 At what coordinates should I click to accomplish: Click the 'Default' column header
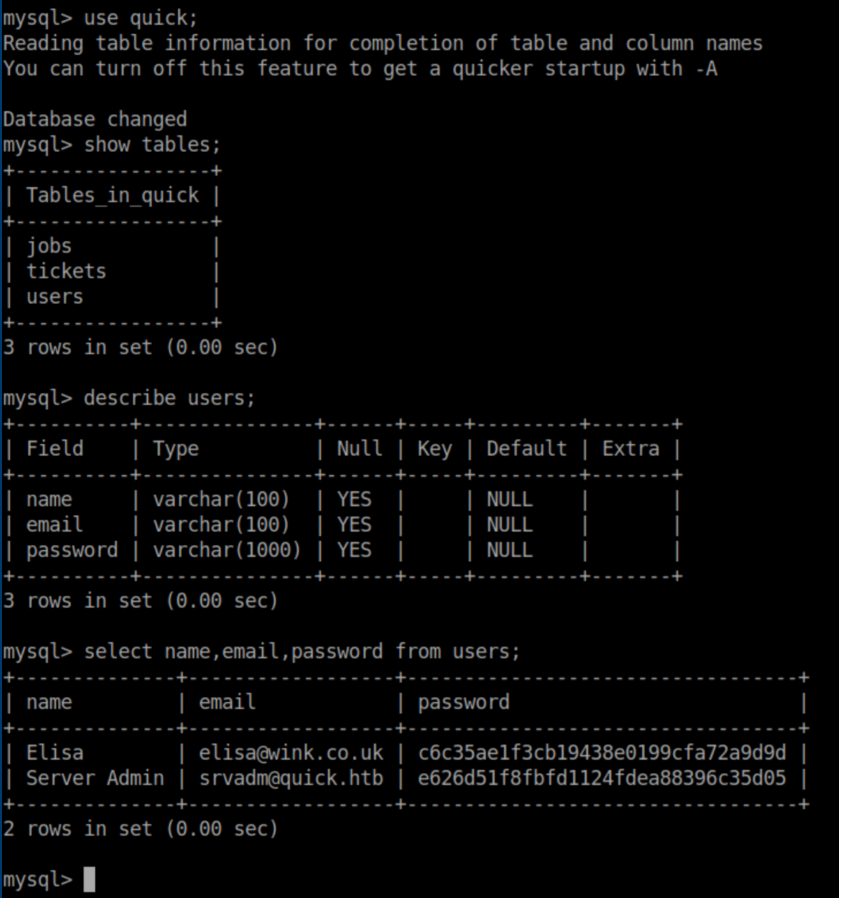pos(526,449)
